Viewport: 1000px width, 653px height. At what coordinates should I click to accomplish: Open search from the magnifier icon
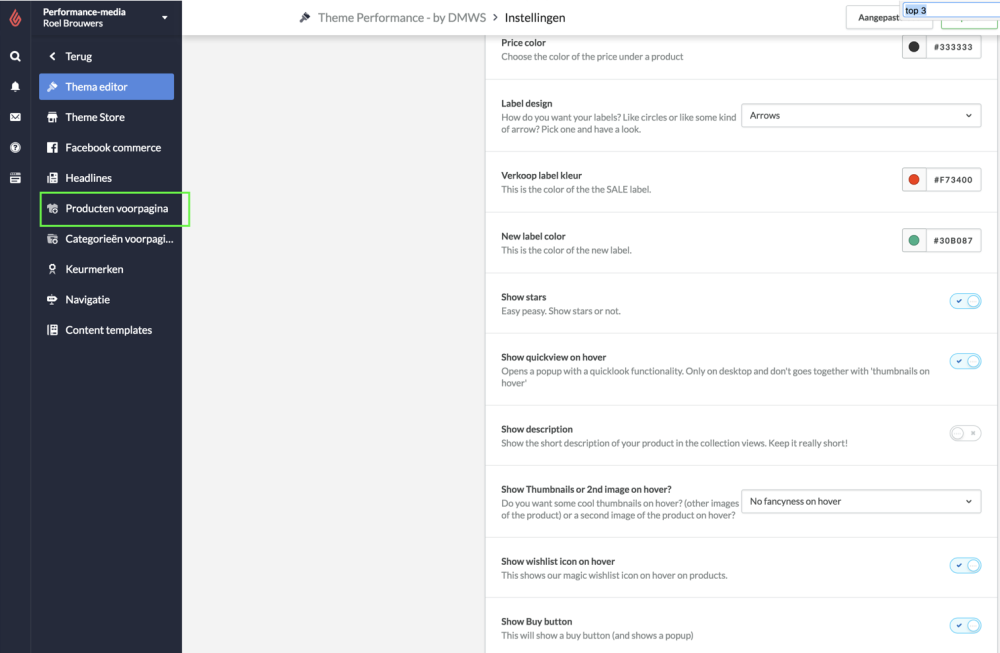click(15, 56)
